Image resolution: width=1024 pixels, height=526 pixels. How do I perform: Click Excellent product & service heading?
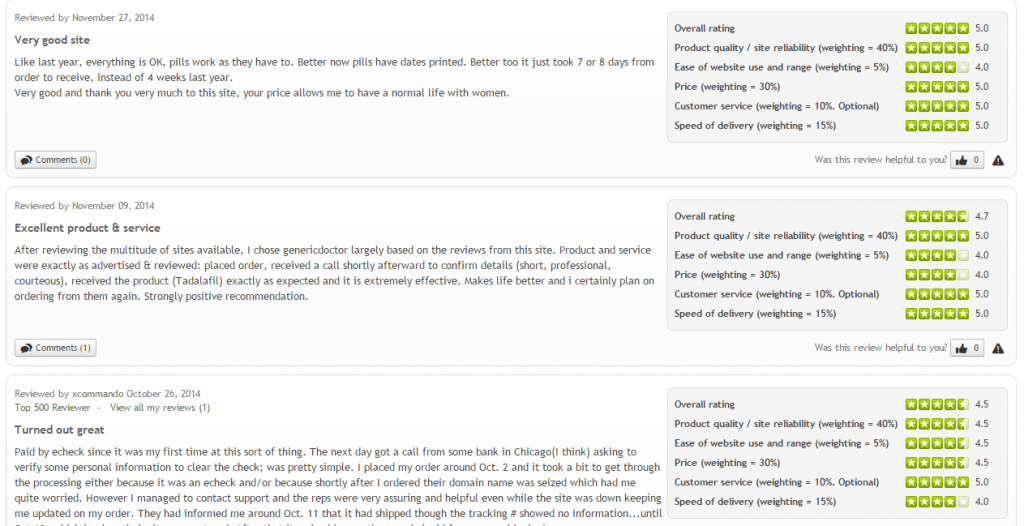[x=88, y=228]
